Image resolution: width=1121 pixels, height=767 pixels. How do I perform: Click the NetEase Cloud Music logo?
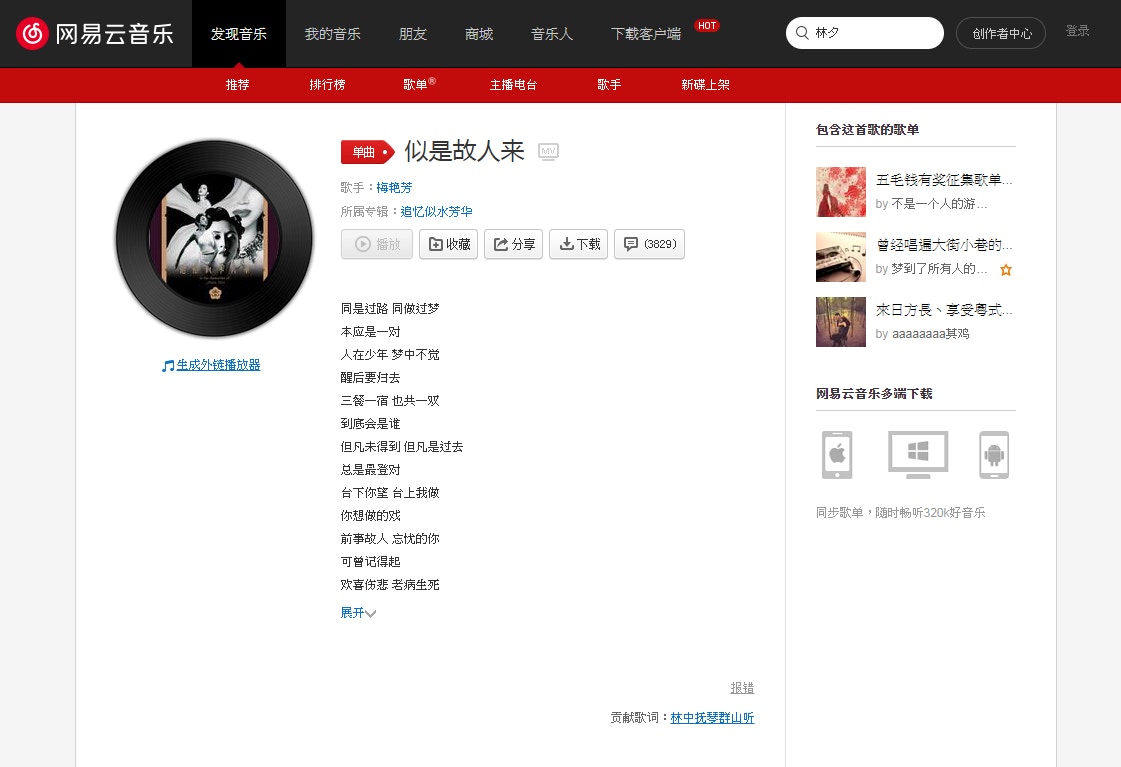95,33
